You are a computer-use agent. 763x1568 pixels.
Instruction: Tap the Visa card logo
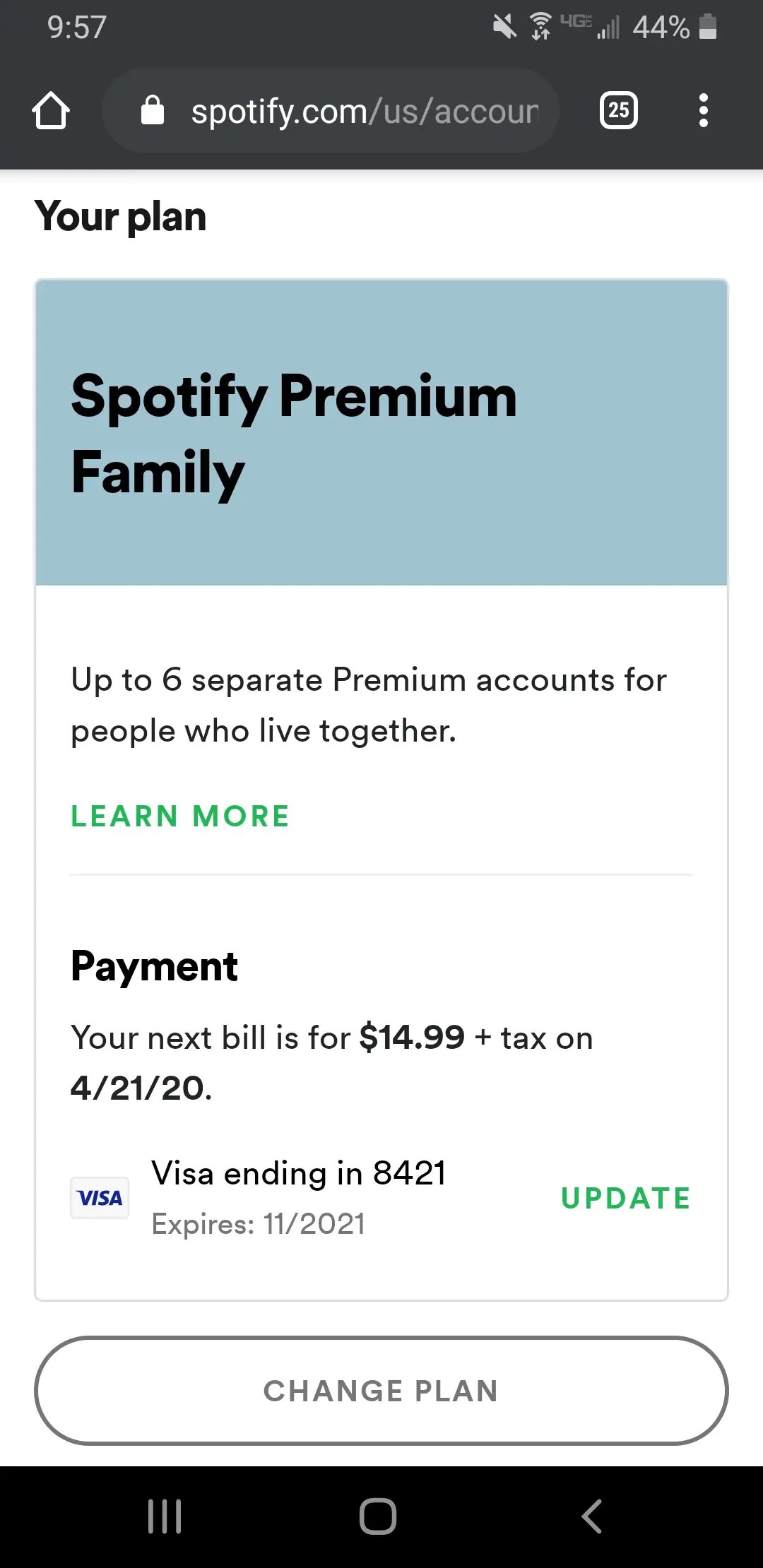[100, 1198]
